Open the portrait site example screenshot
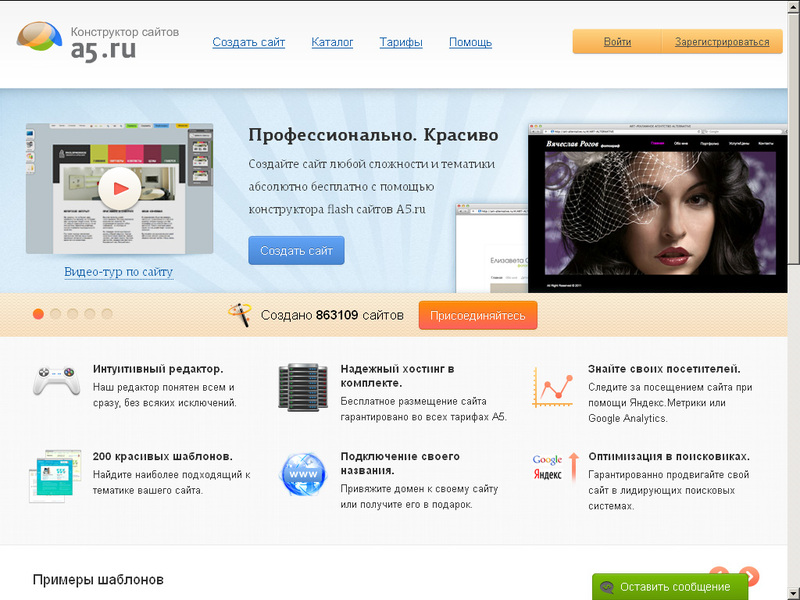This screenshot has height=600, width=800. pyautogui.click(x=658, y=208)
